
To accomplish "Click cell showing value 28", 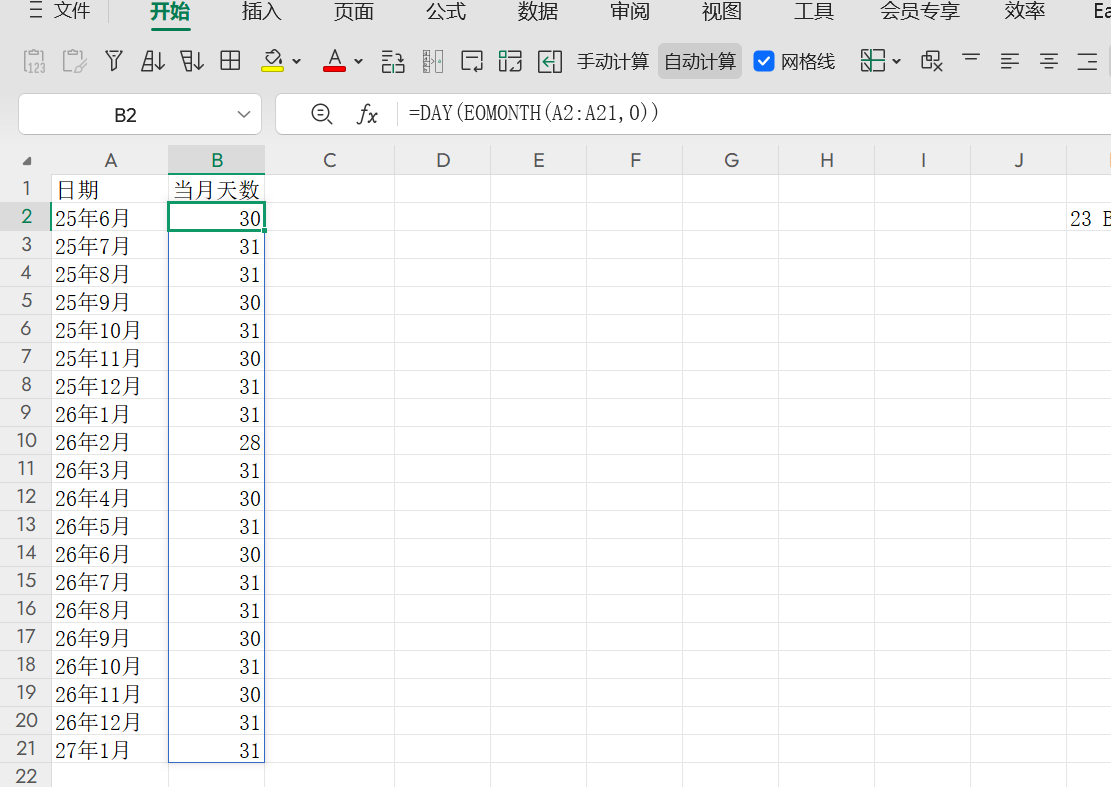I will [217, 441].
